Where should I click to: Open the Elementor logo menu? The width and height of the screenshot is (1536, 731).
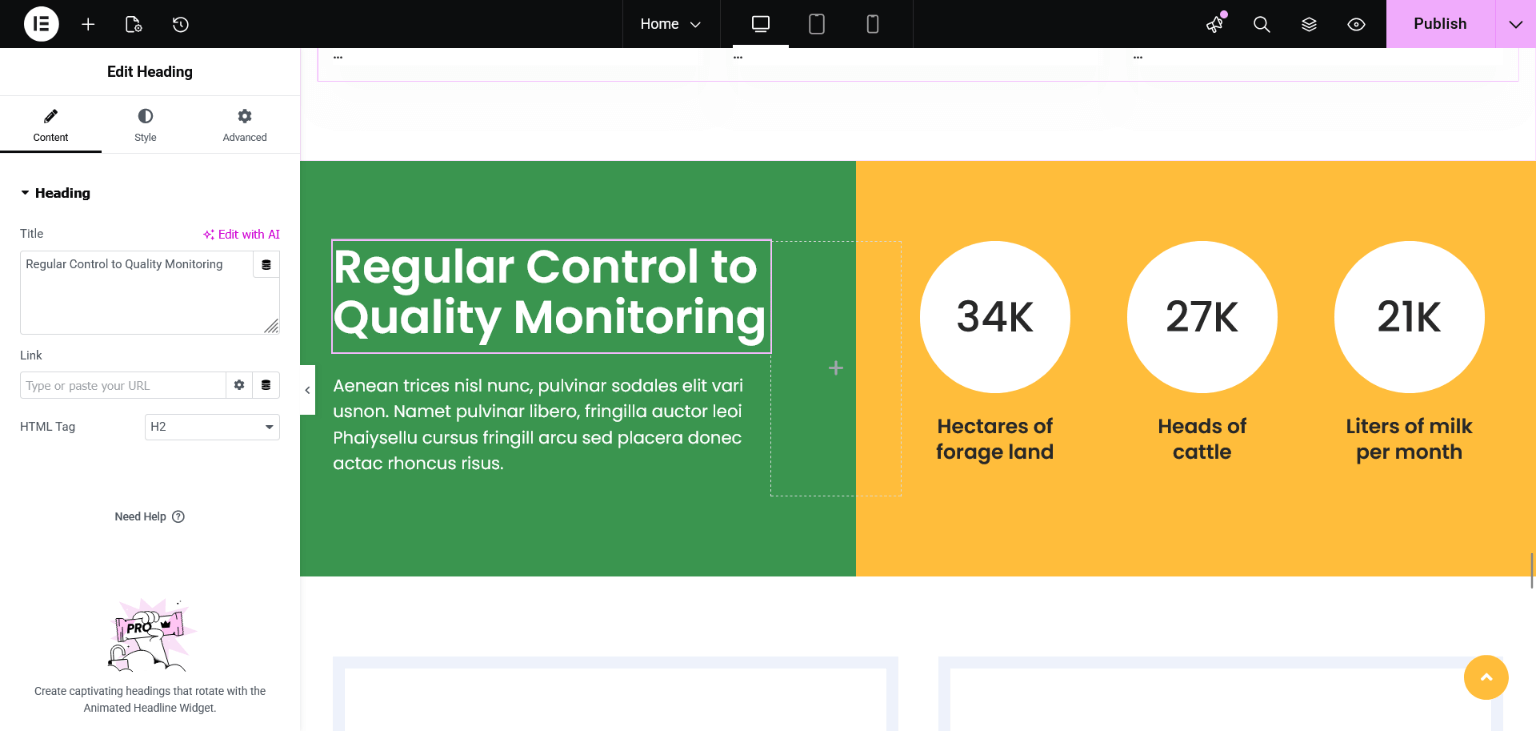[x=41, y=24]
